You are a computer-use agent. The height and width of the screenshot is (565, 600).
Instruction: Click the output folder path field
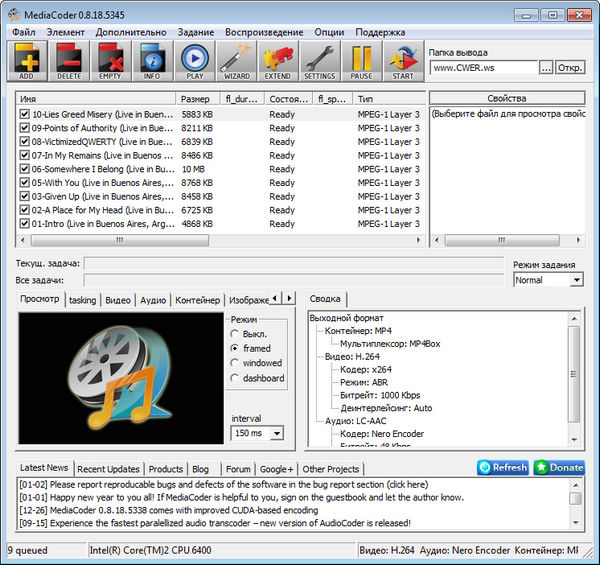pyautogui.click(x=483, y=68)
